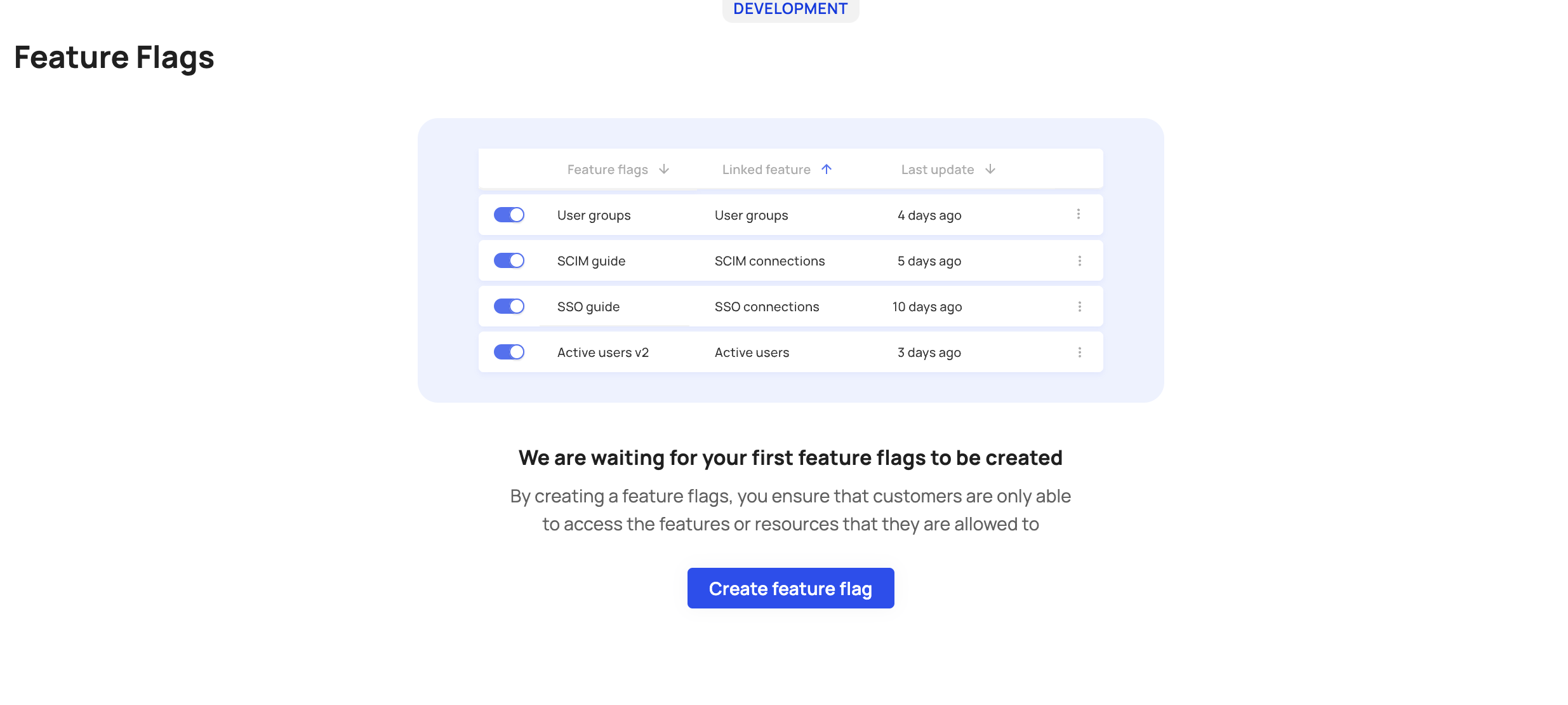Open options menu for SCIM guide flag

coord(1079,260)
